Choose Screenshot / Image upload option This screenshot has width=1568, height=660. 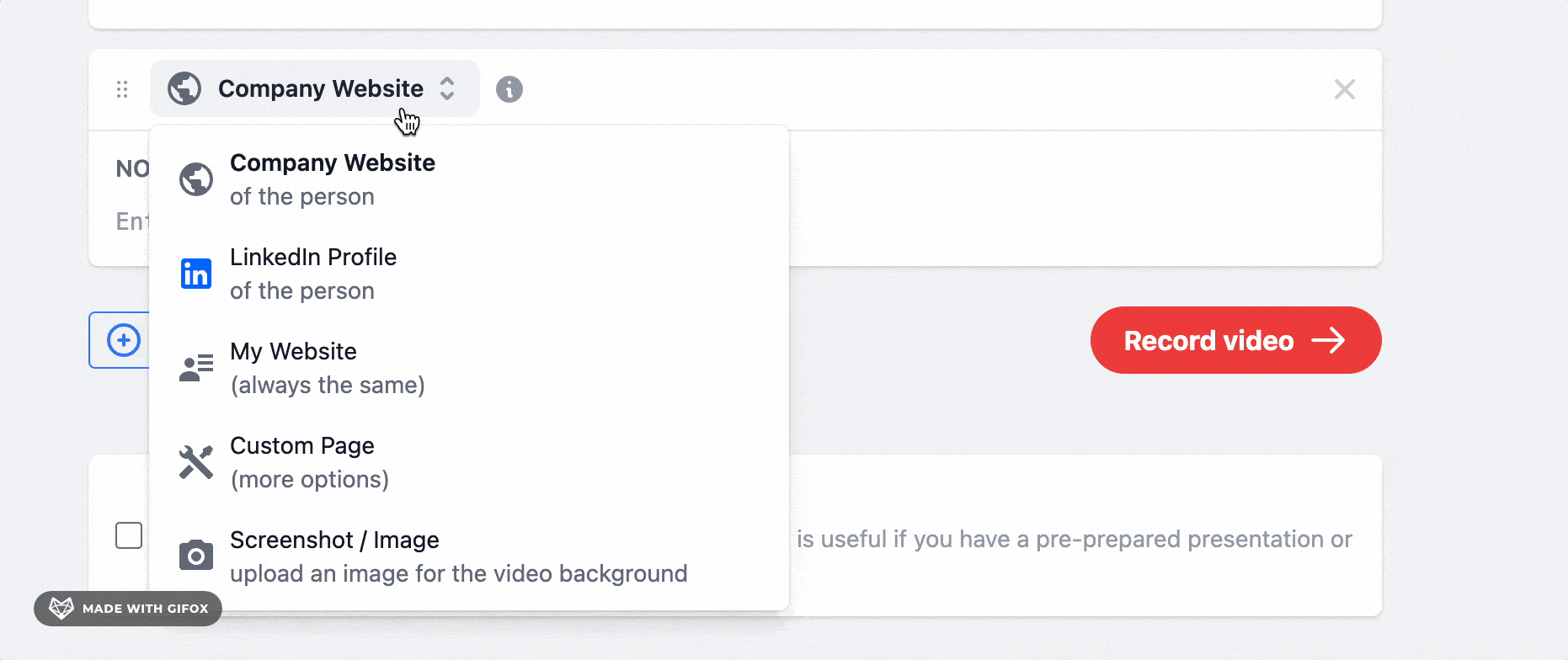469,556
